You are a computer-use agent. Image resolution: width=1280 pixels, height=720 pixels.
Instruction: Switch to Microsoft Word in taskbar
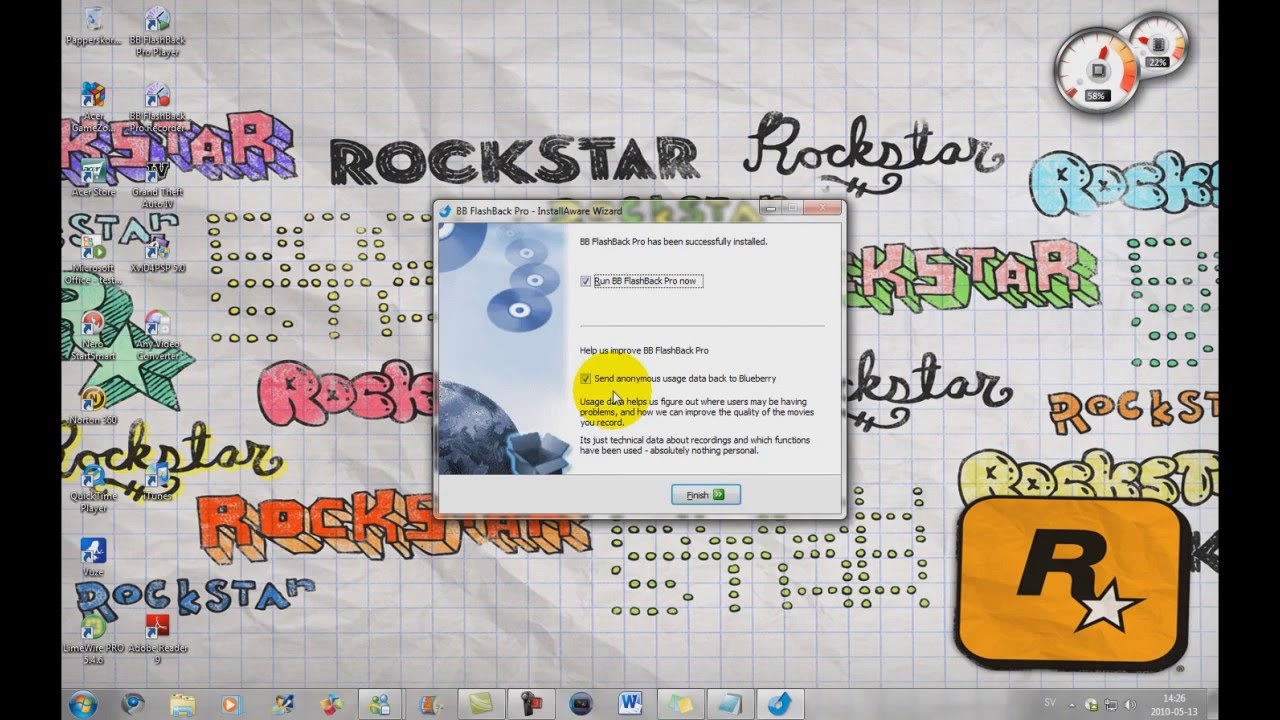point(630,704)
